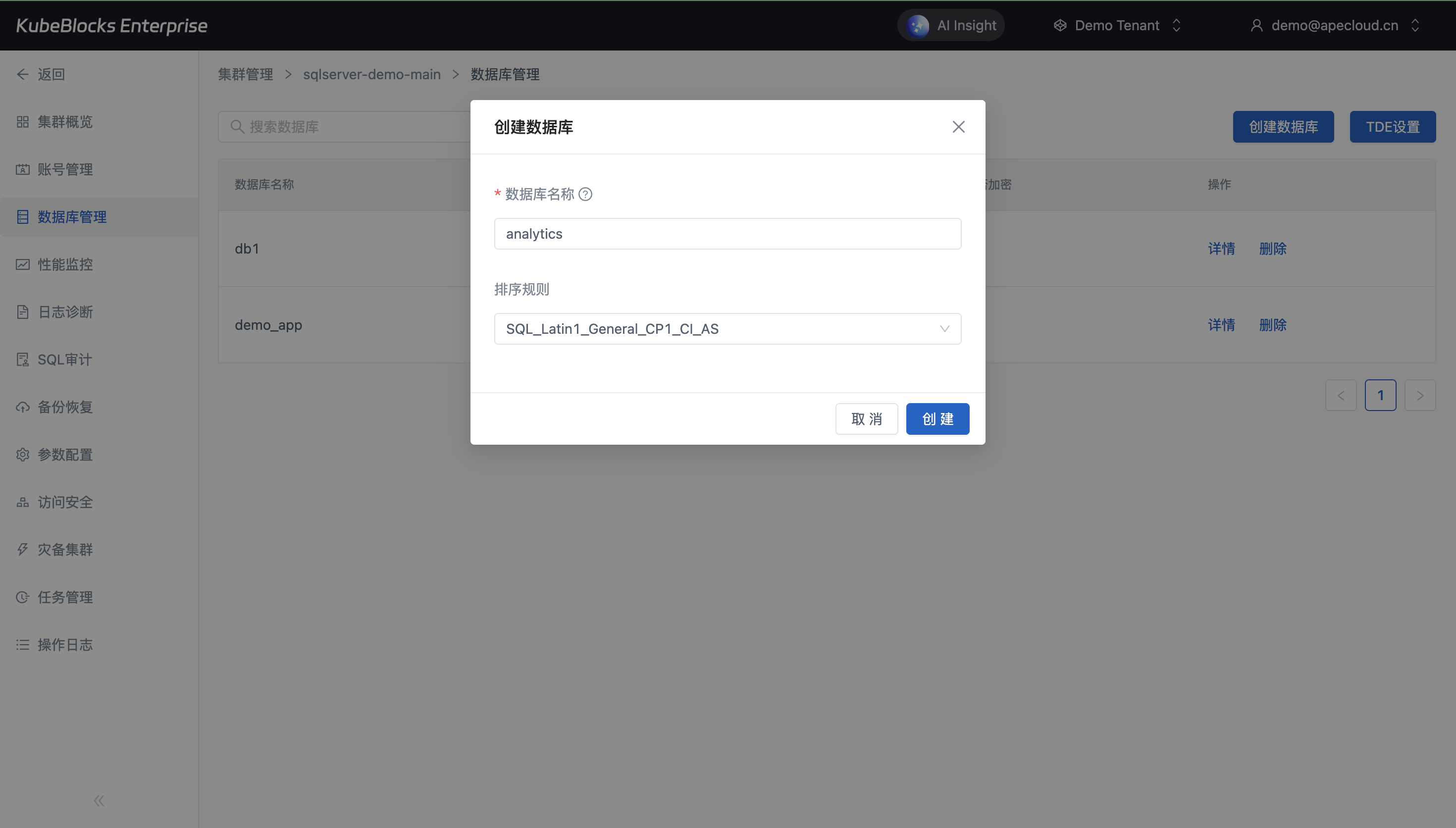1456x828 pixels.
Task: Open the demo@apecloud.cn account dropdown
Action: 1334,26
